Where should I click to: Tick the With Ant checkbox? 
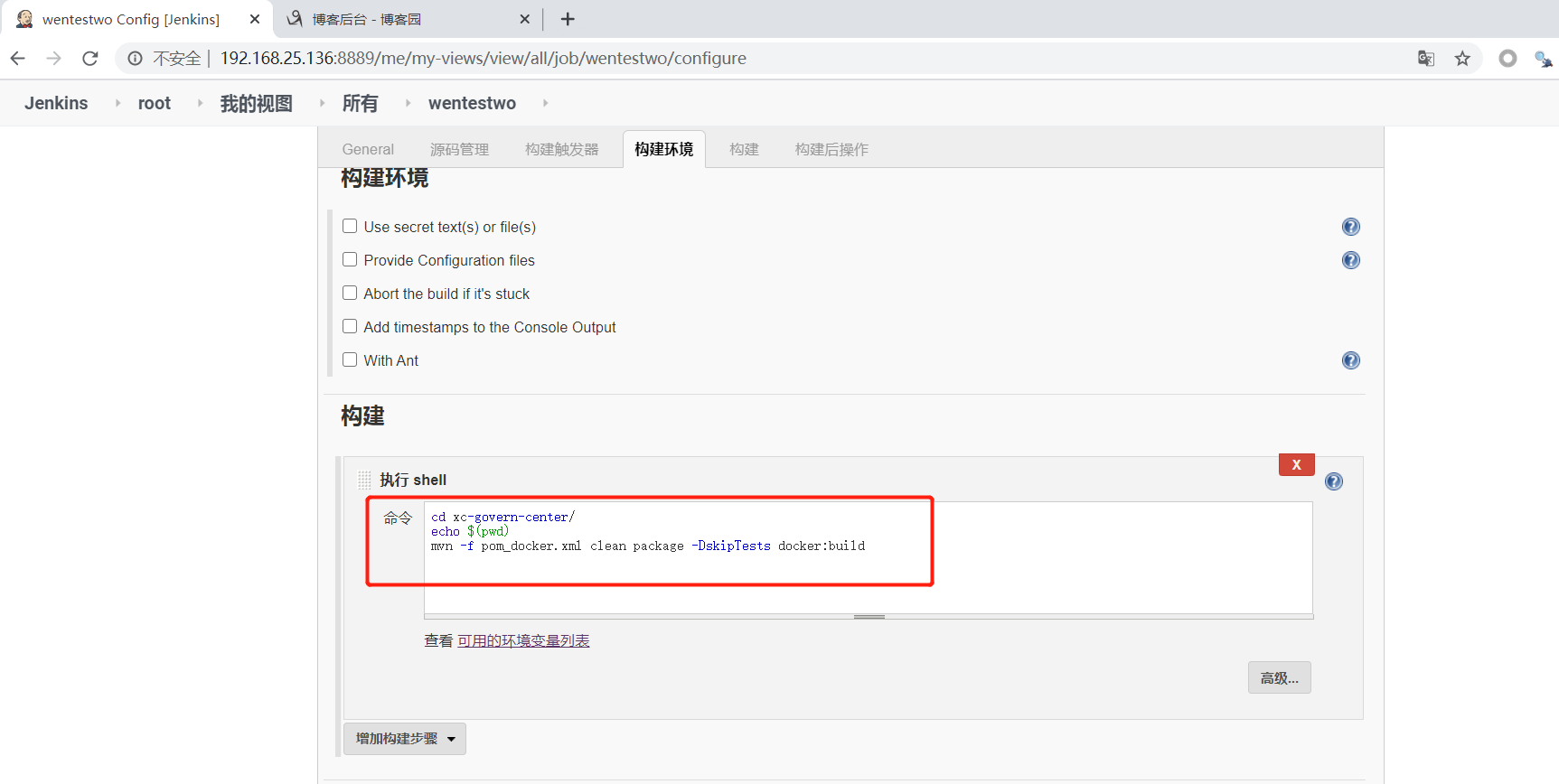[x=350, y=359]
